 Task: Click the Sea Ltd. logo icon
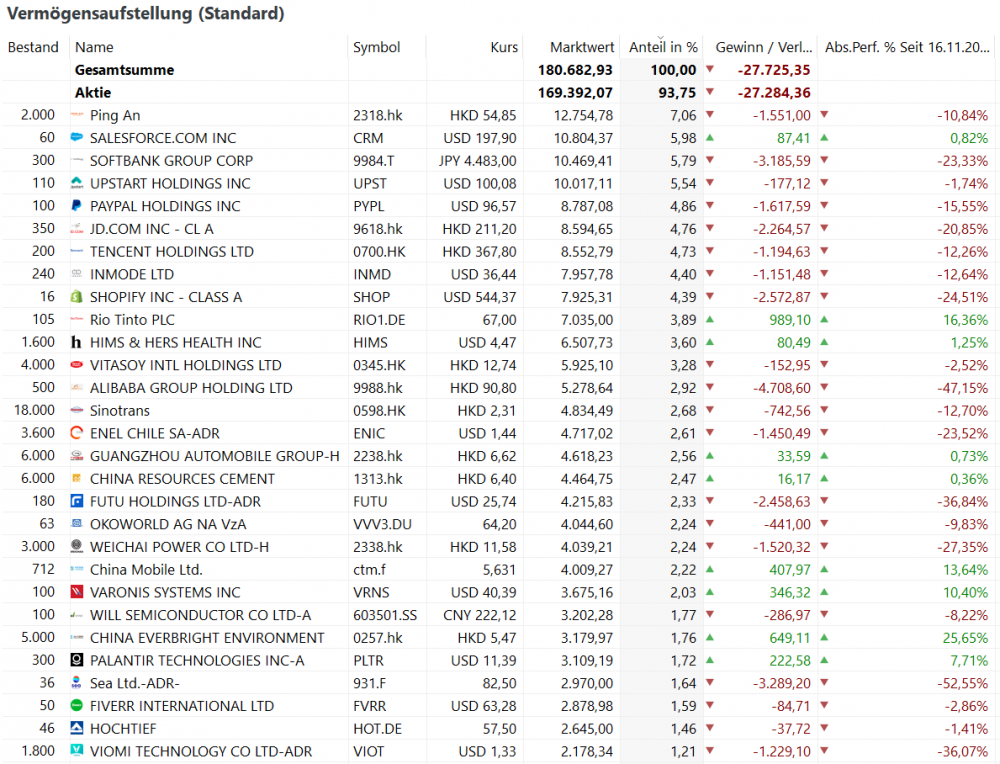[77, 684]
